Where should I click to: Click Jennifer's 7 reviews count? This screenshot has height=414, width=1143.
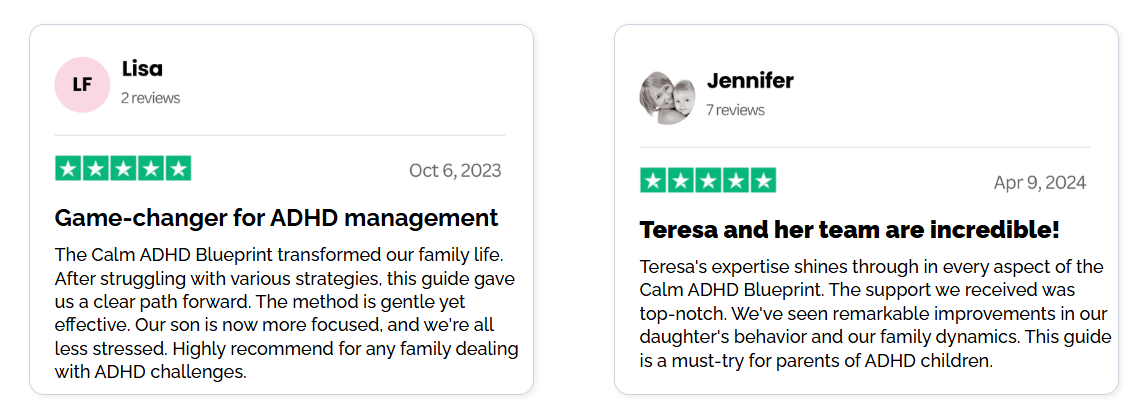click(735, 110)
